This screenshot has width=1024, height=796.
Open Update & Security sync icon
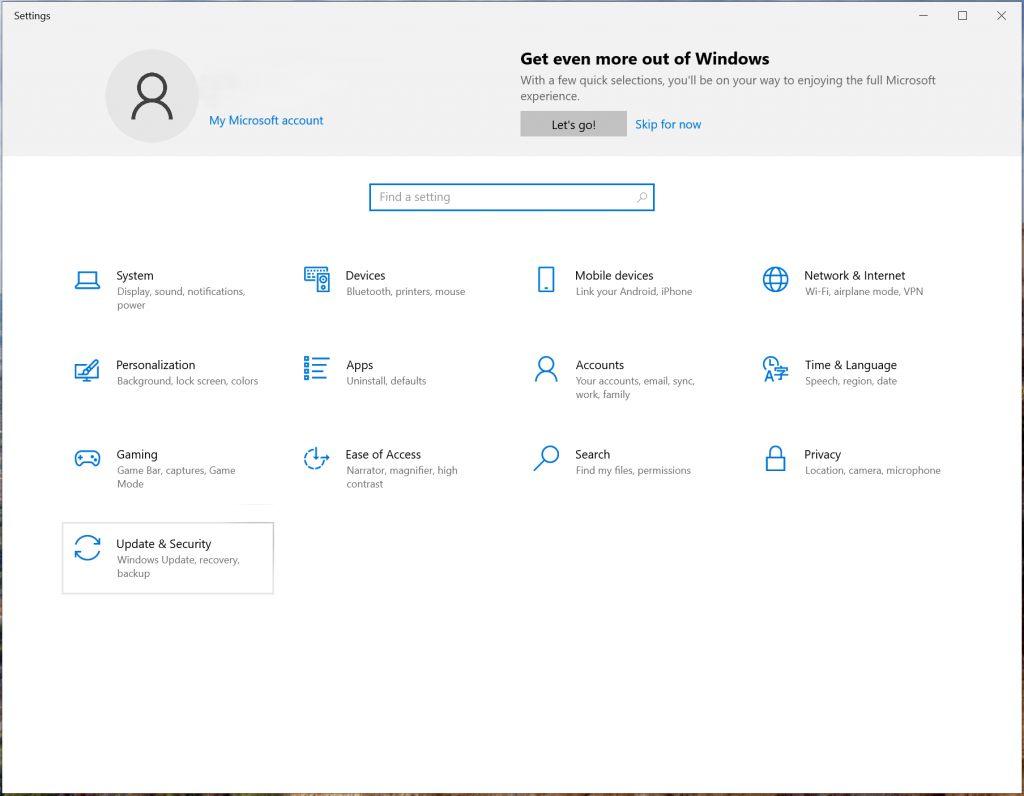click(x=87, y=548)
